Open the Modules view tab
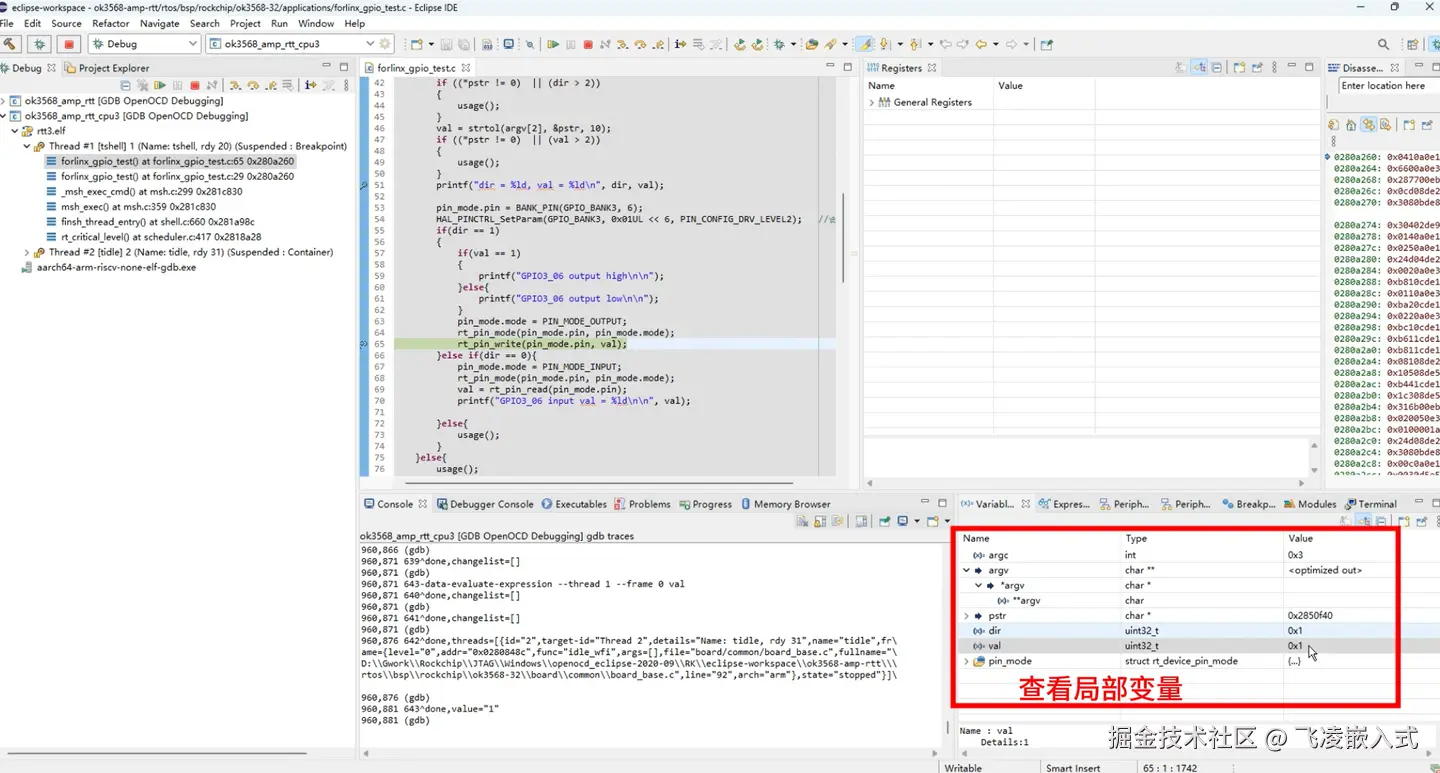 click(1308, 504)
